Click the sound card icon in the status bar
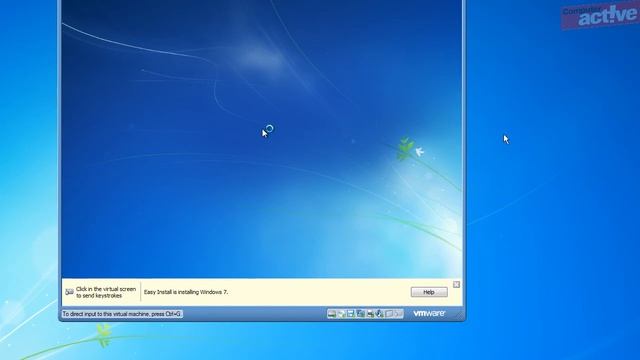 pos(380,313)
